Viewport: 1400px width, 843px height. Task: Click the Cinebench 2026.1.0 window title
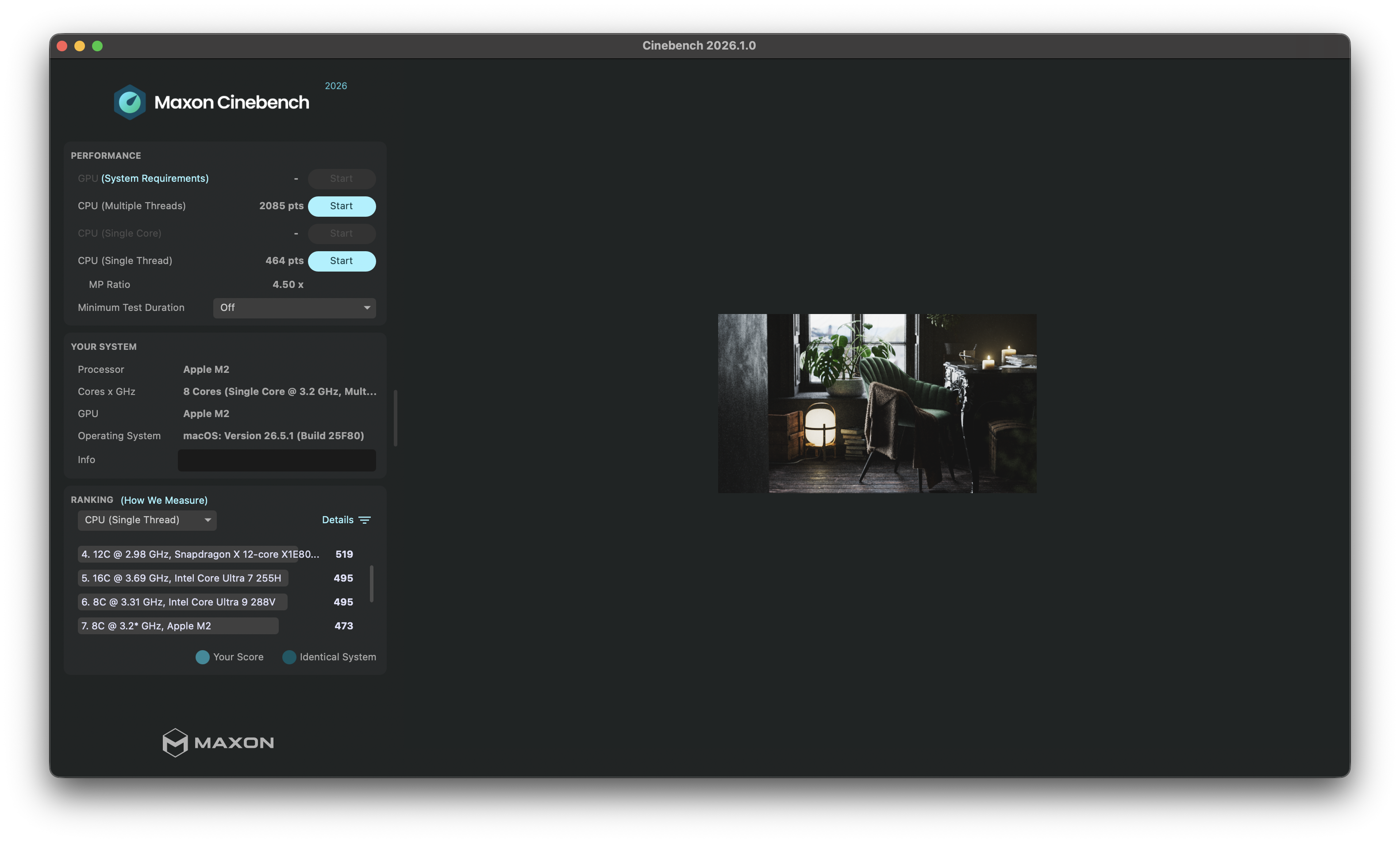point(699,46)
